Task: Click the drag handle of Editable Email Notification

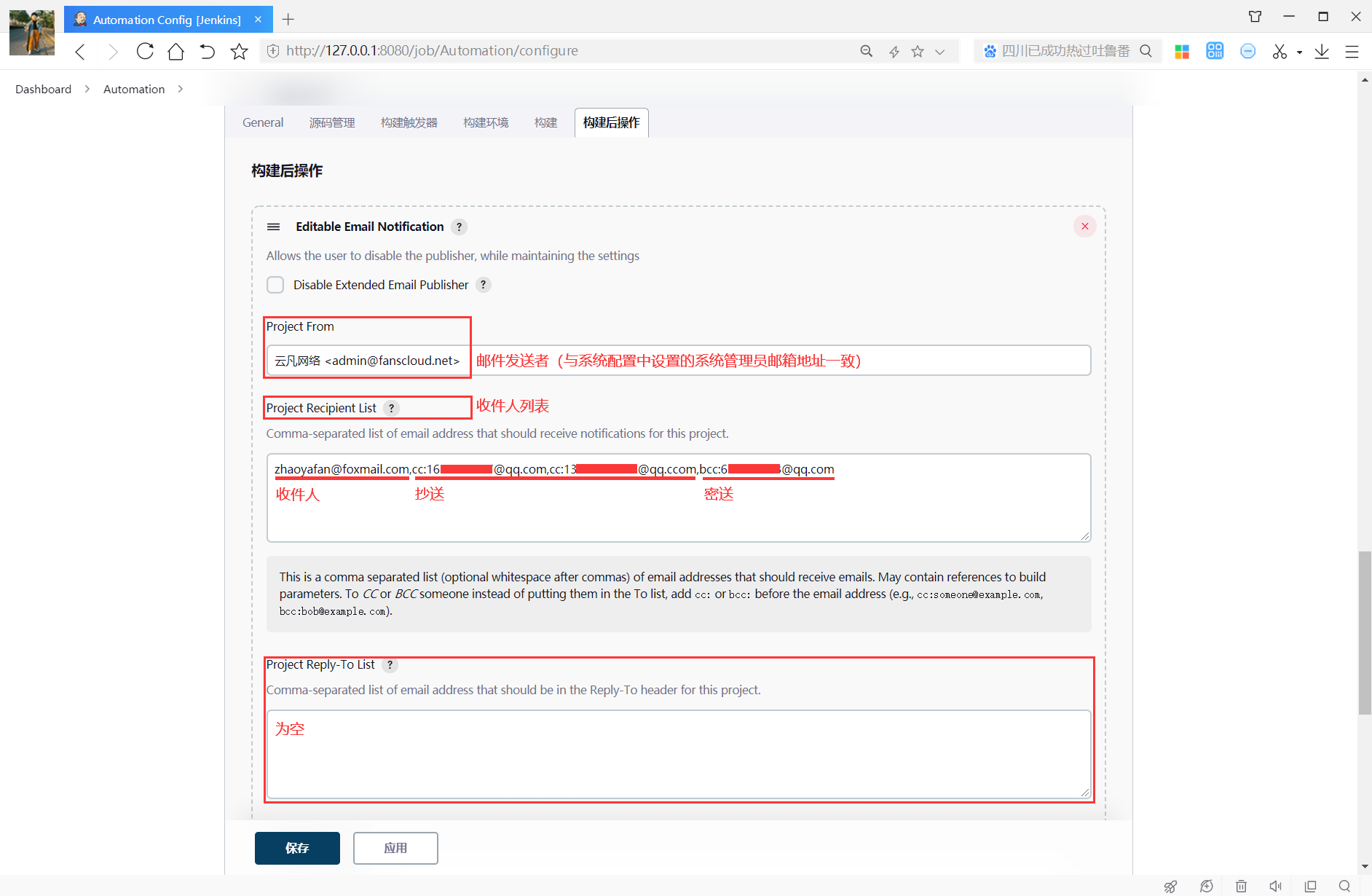Action: [x=274, y=227]
